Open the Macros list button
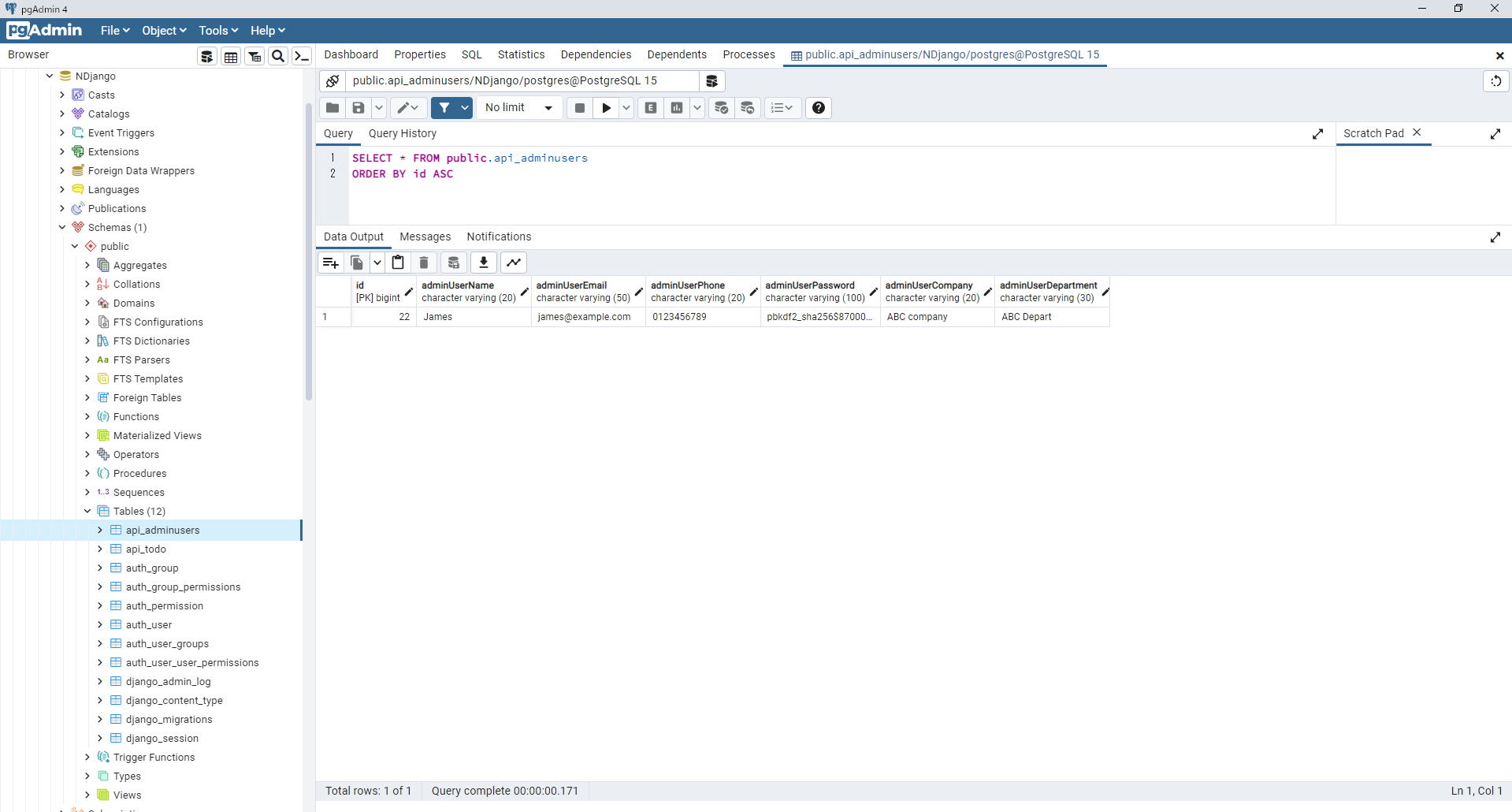This screenshot has width=1512, height=812. point(782,108)
